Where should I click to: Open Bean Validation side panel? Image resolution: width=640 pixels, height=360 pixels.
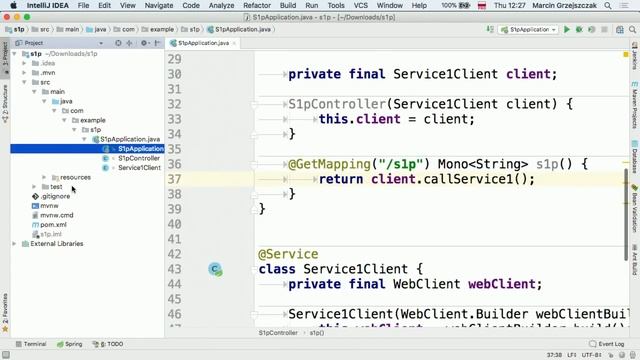point(635,208)
